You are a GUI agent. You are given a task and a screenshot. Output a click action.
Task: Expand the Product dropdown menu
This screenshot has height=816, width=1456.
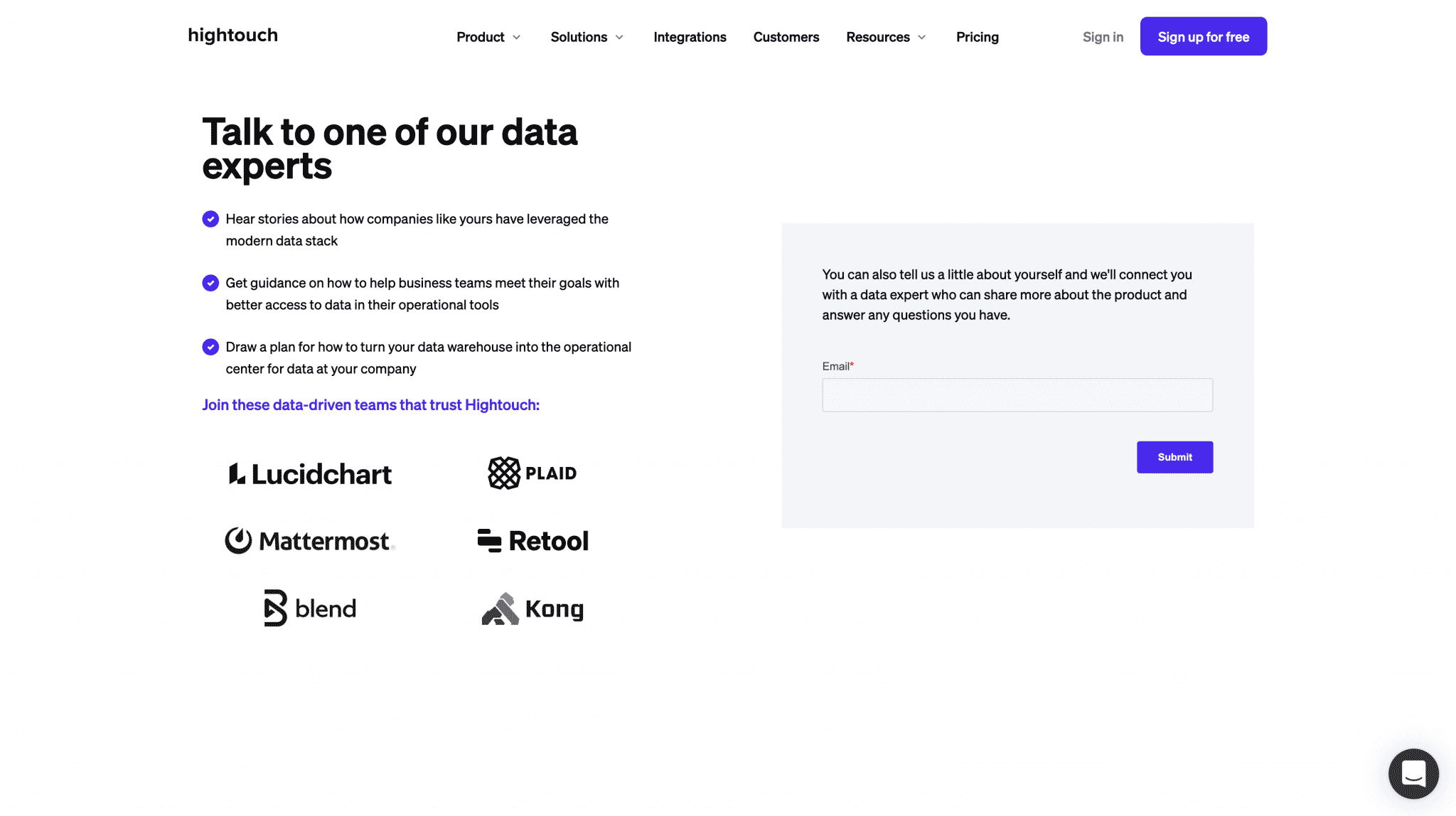(488, 36)
